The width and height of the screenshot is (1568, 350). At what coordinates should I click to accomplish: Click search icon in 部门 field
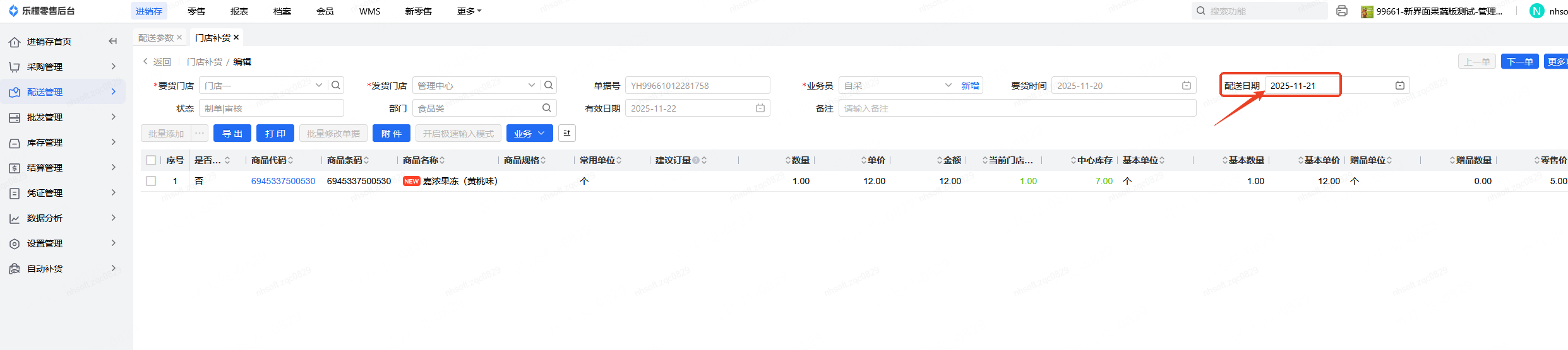point(546,108)
